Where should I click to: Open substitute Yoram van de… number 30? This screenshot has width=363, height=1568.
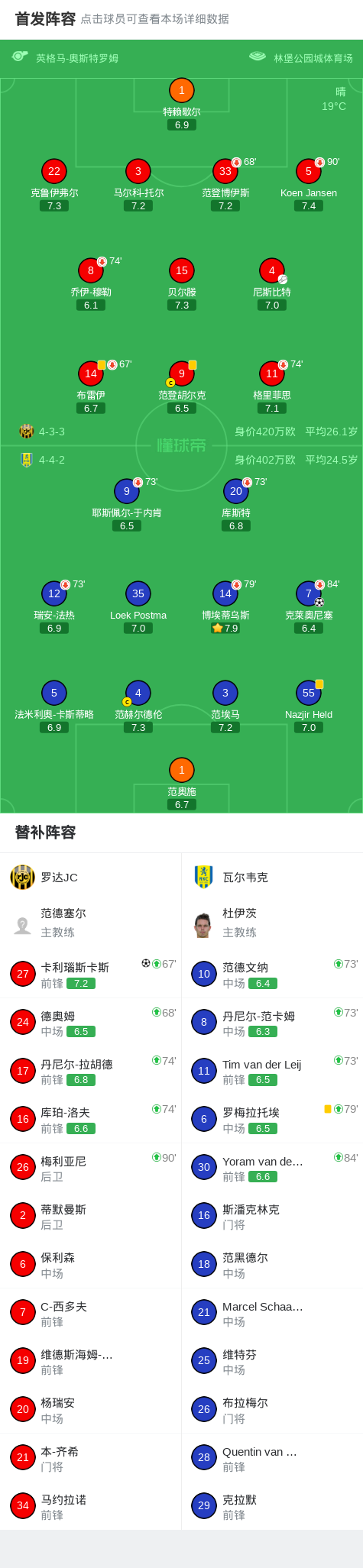tap(272, 1168)
